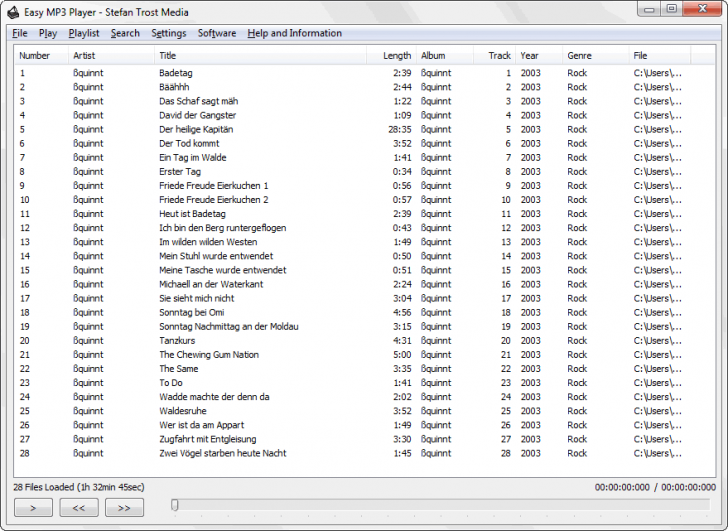This screenshot has height=531, width=728.
Task: Select the song Das Schaf sagt mäh
Action: 198,101
